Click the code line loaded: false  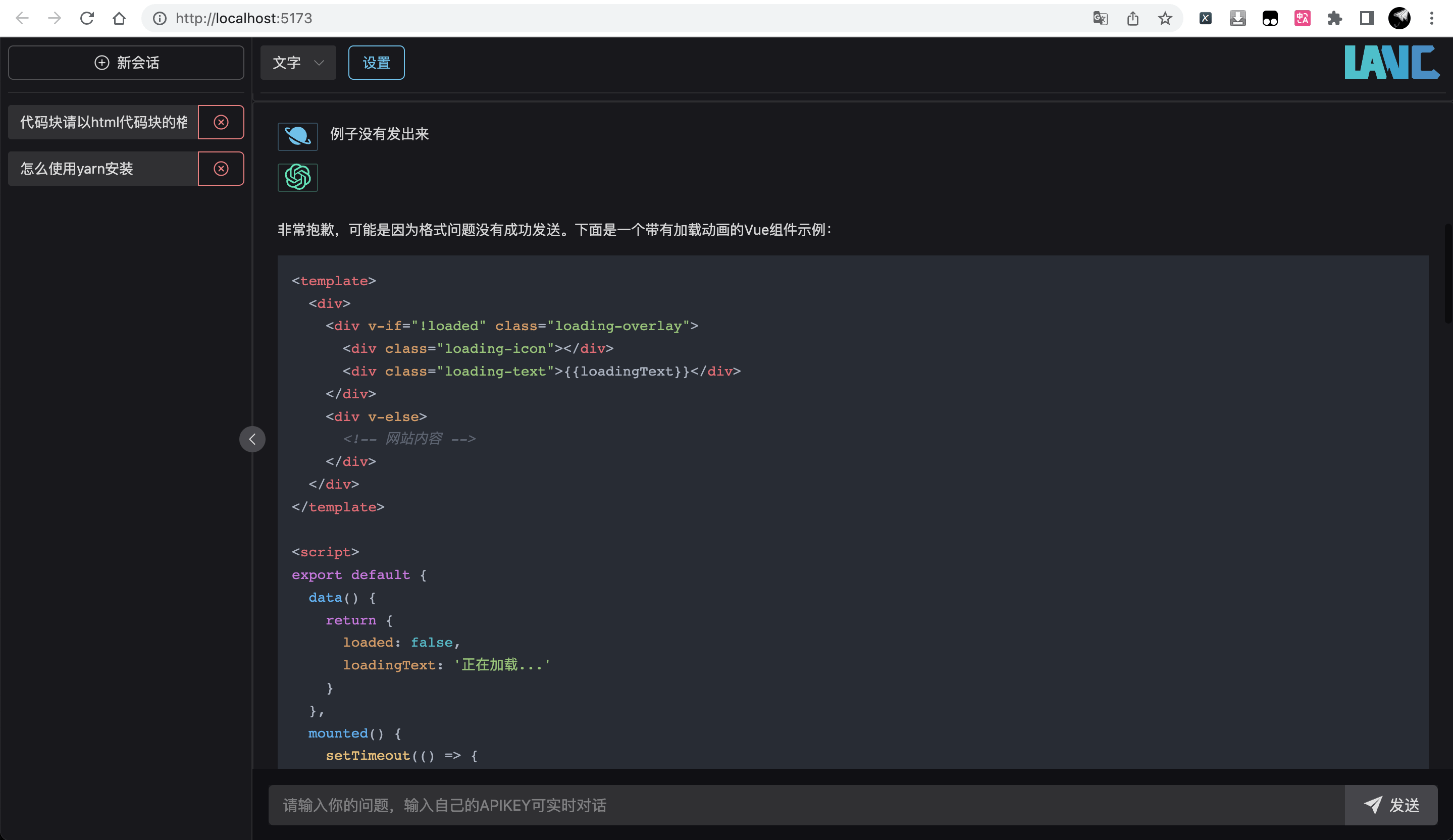(x=401, y=642)
